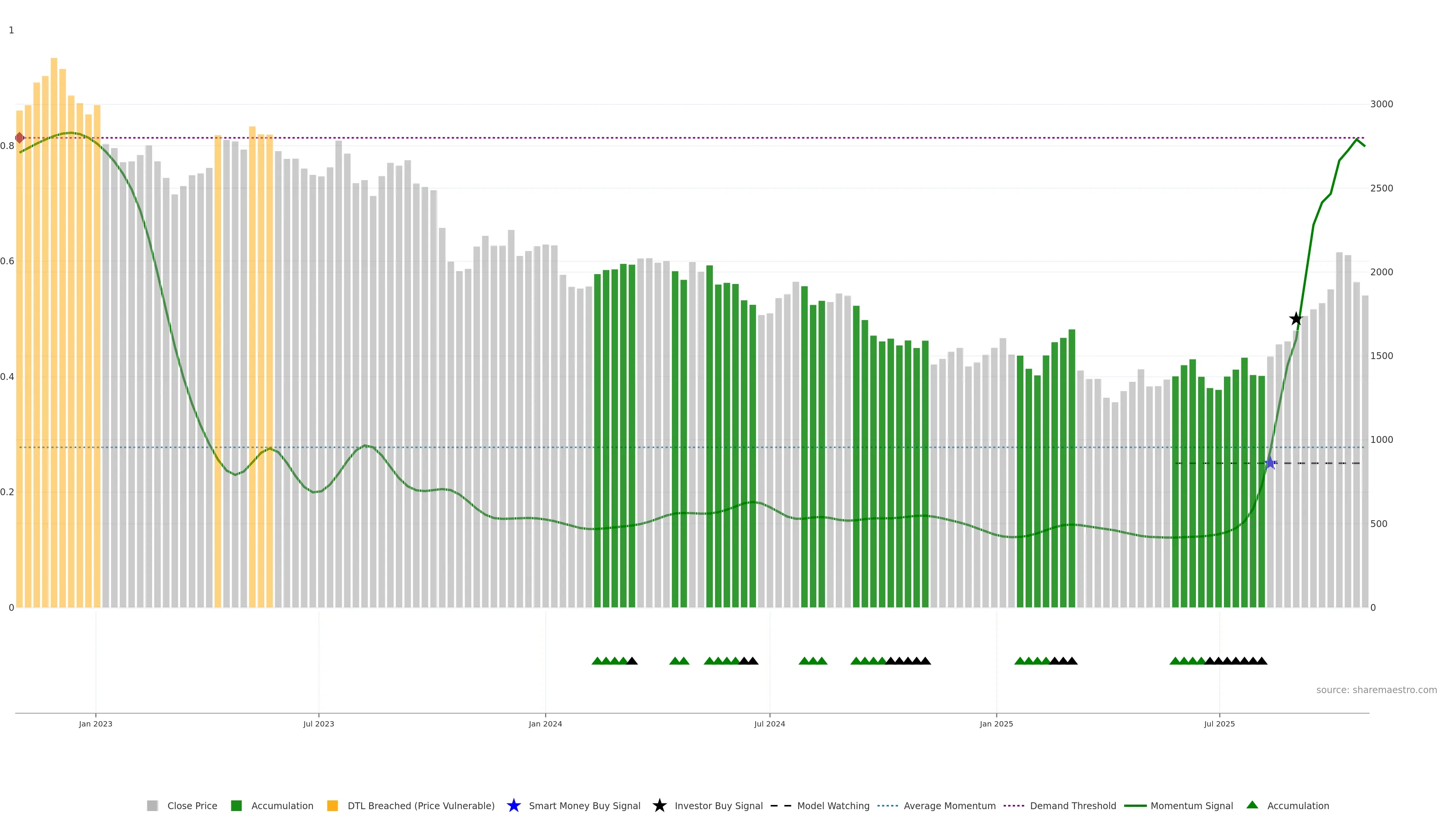
Task: Click green triangle Accumulation legend icon
Action: (x=1252, y=805)
